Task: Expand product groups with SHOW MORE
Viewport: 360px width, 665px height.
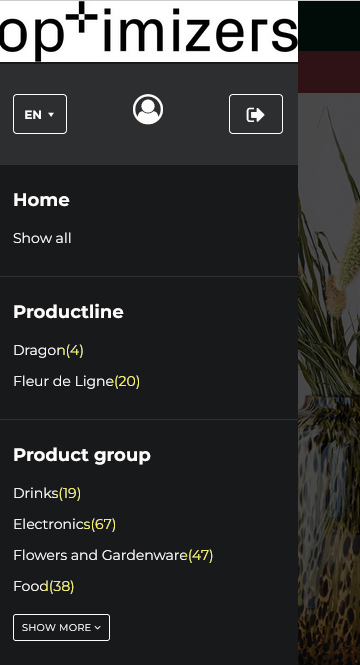Action: (x=61, y=627)
